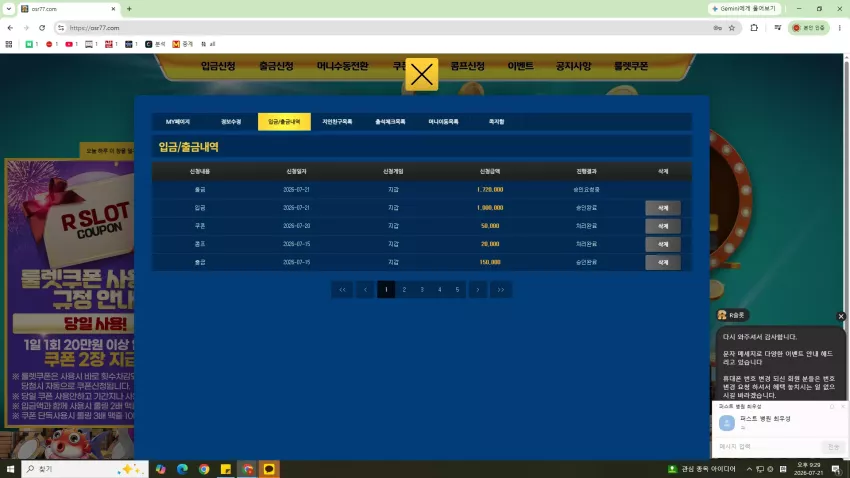Go to the next page arrow in pagination
The height and width of the screenshot is (478, 850).
(478, 289)
